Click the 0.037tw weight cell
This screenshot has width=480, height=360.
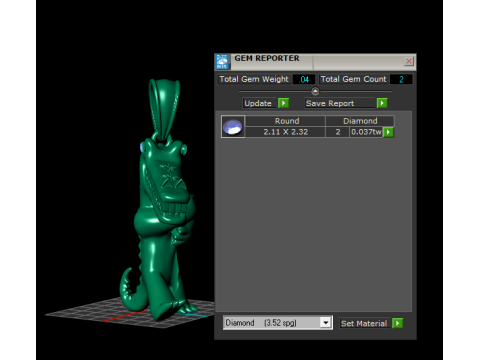point(366,132)
